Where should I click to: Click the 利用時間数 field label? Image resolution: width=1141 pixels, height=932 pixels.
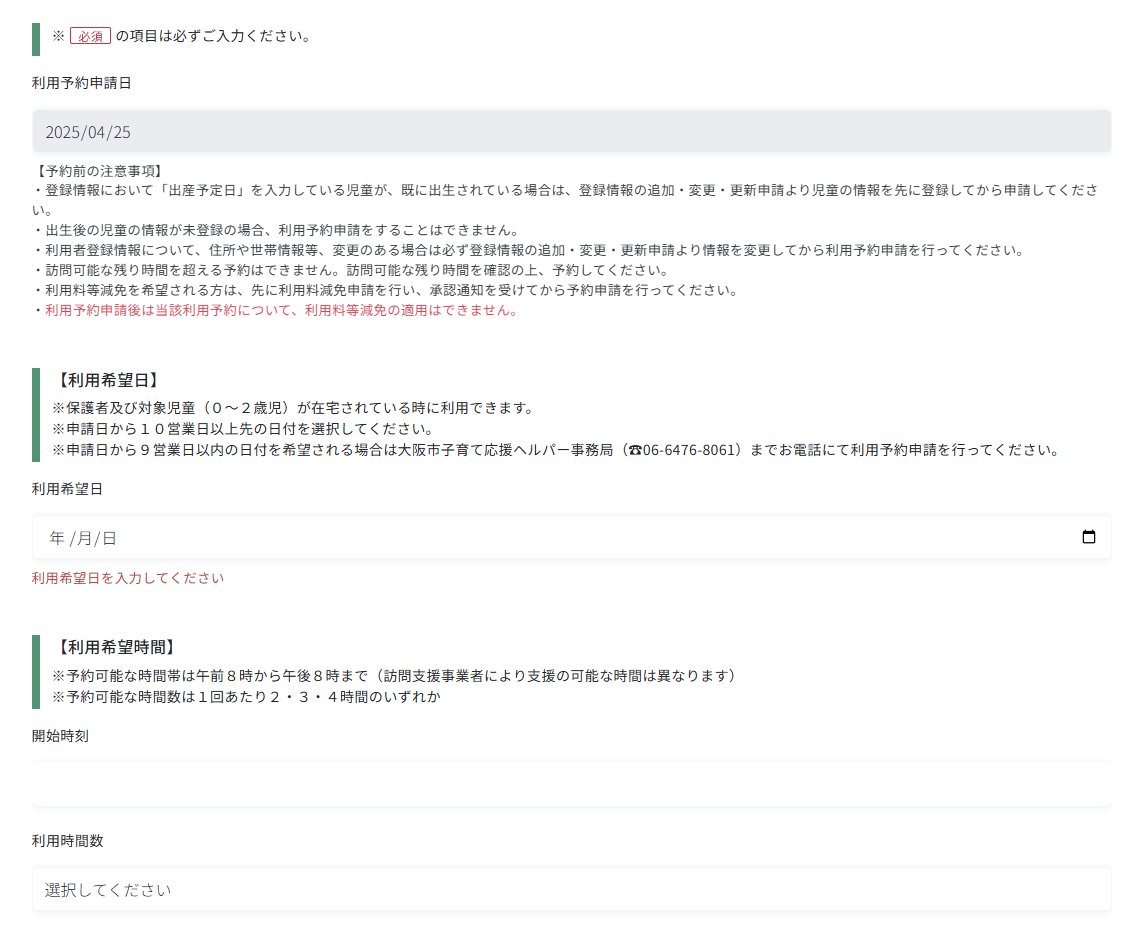click(67, 841)
